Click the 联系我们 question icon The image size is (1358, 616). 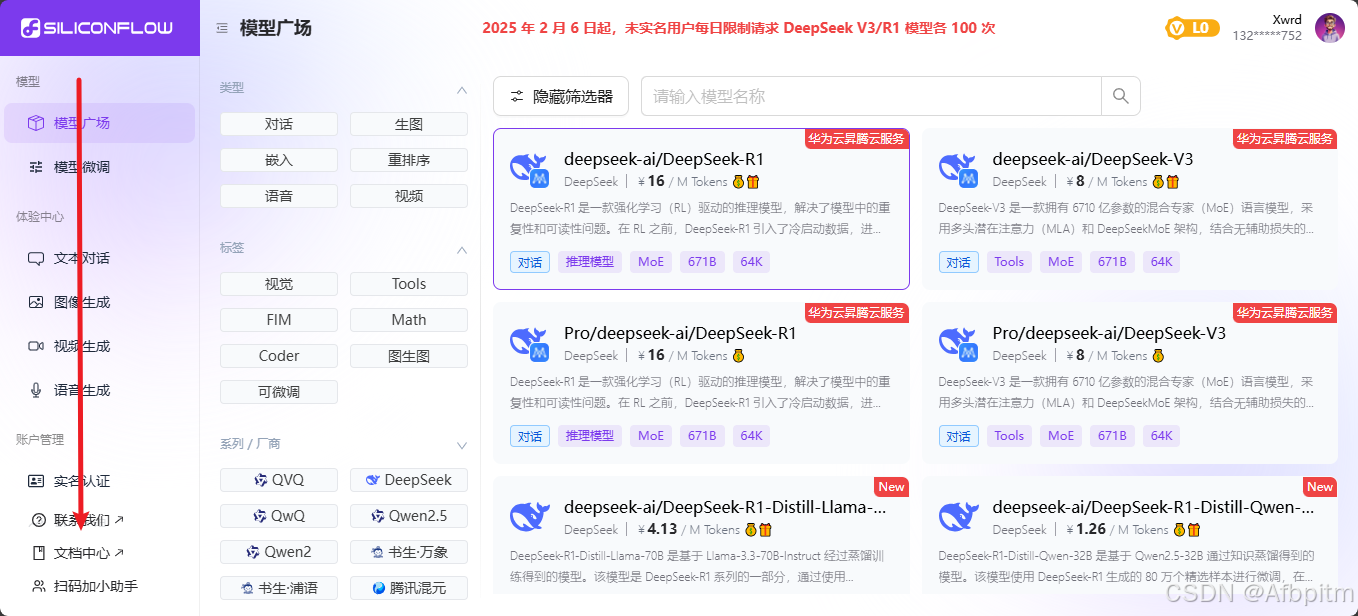(x=39, y=520)
